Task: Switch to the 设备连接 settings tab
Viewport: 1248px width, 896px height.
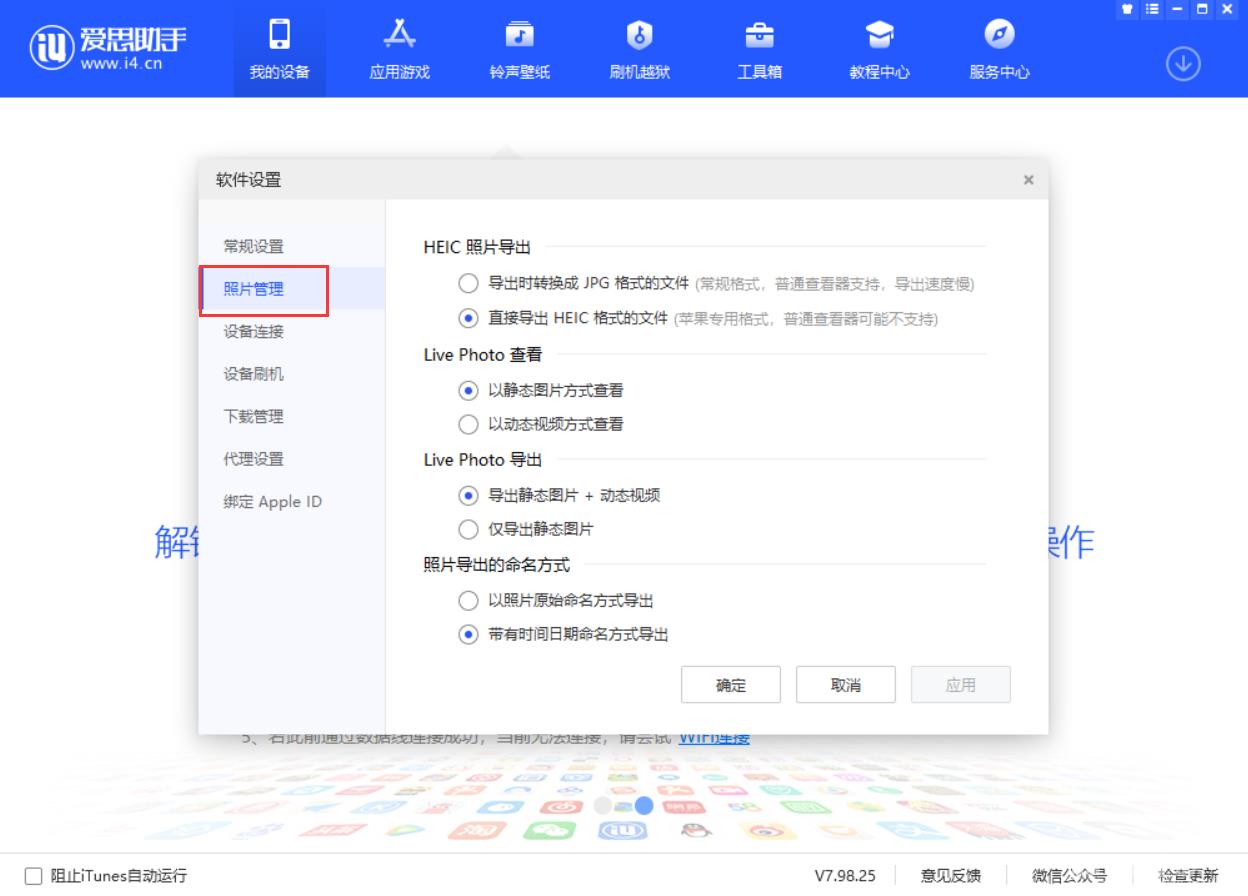Action: [x=253, y=331]
